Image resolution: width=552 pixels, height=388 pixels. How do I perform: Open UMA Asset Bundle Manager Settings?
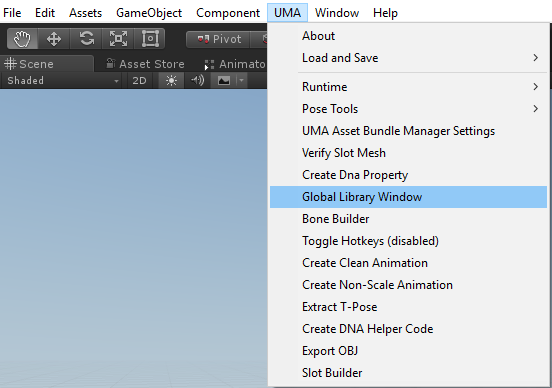[408, 131]
